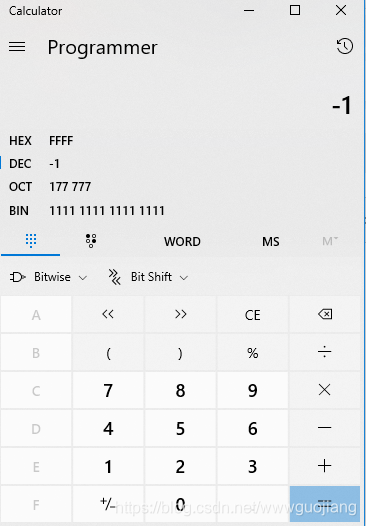Viewport: 366px width, 526px height.
Task: Clear entry with CE
Action: point(253,314)
